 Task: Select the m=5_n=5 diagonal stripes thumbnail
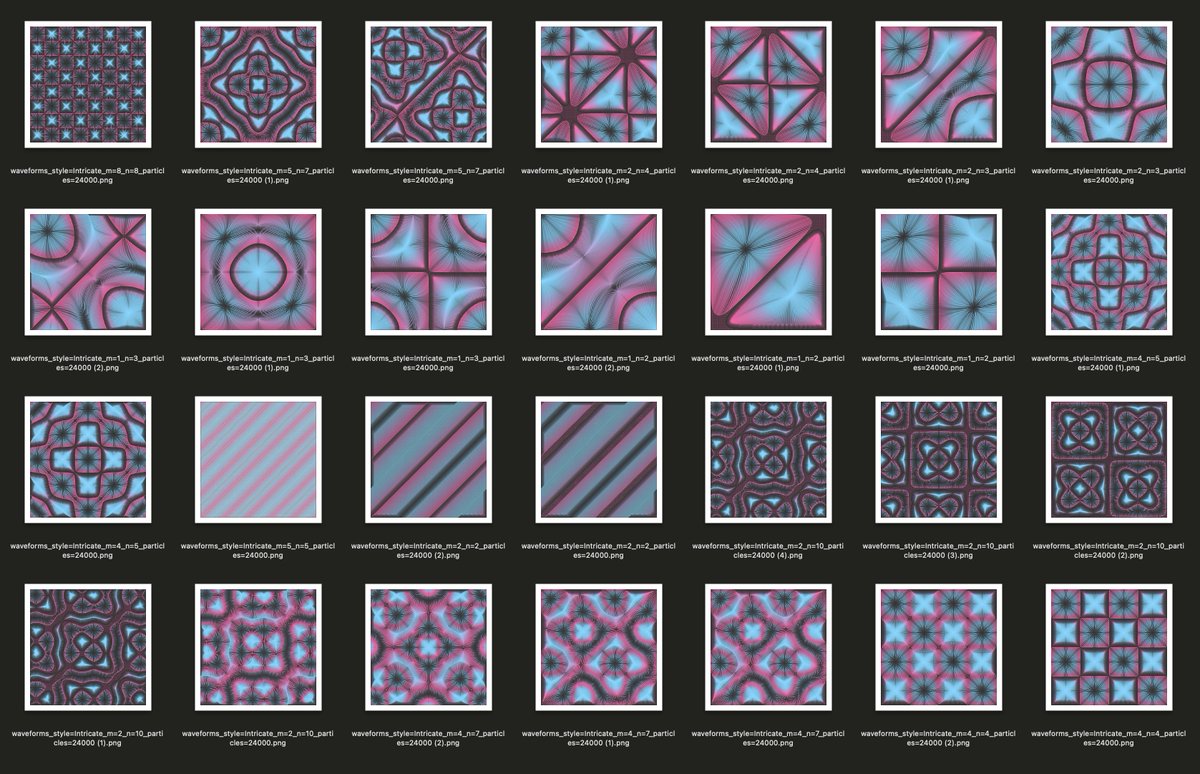259,460
